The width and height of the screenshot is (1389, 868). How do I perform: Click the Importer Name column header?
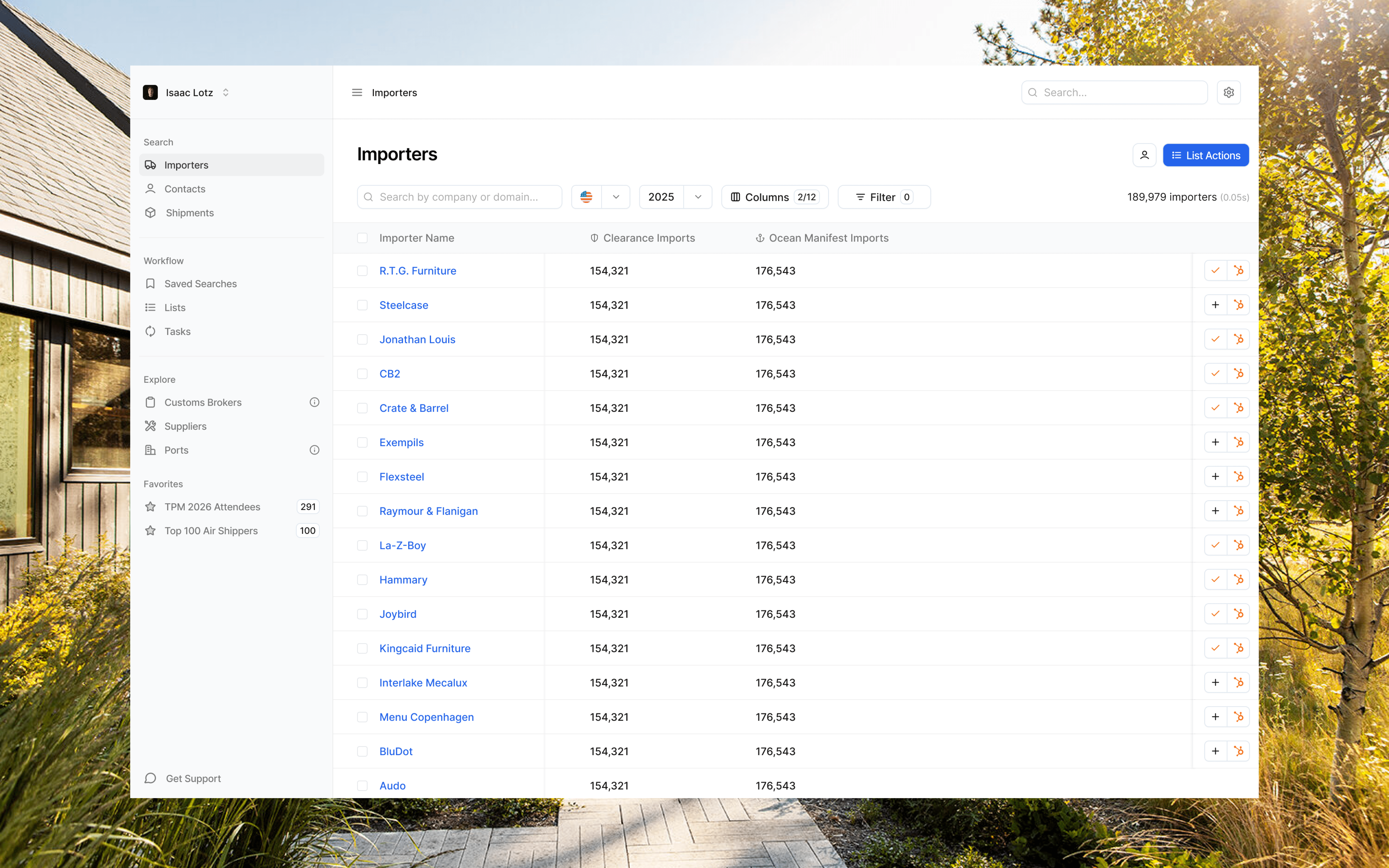(417, 238)
